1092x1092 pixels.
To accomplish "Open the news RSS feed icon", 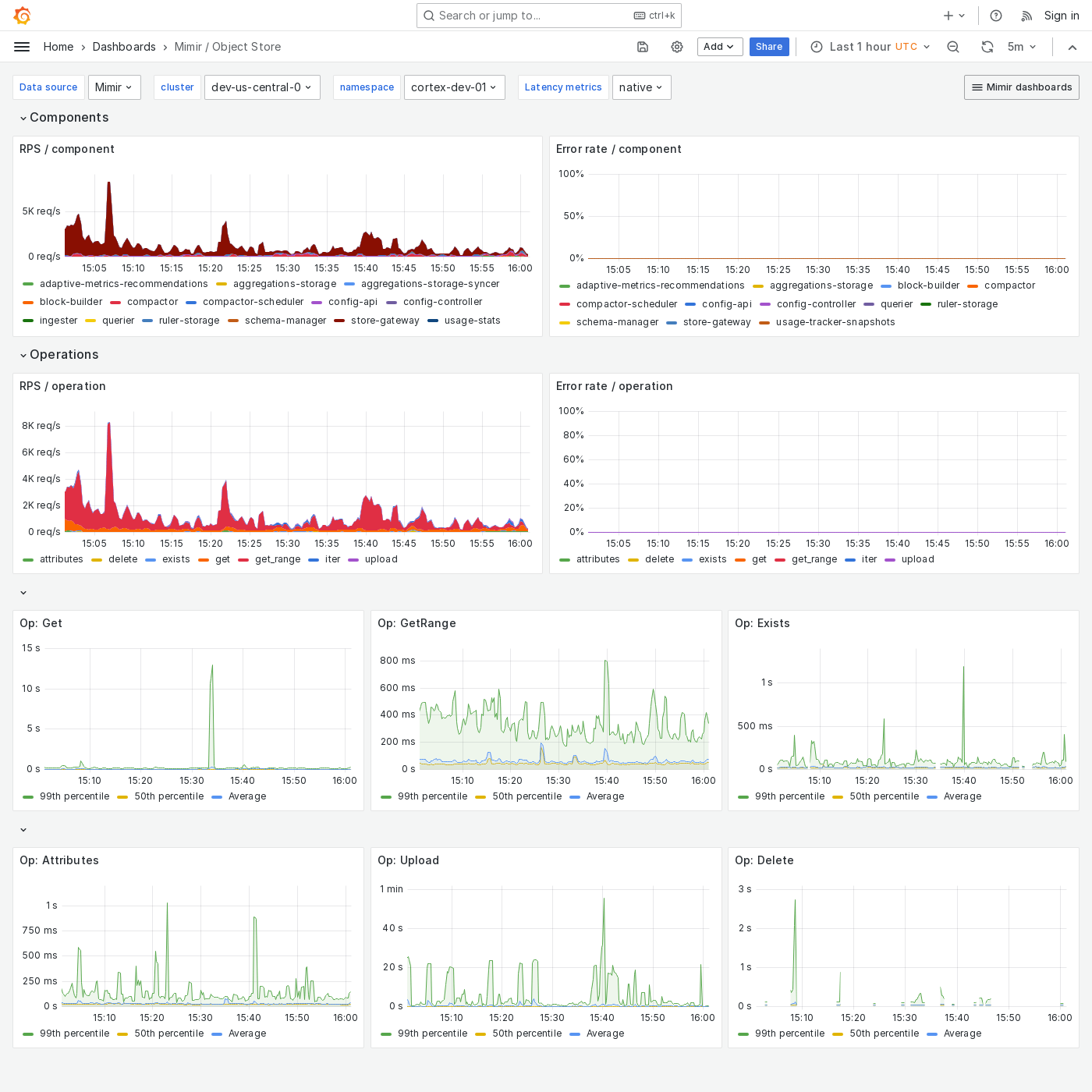I will point(1026,16).
